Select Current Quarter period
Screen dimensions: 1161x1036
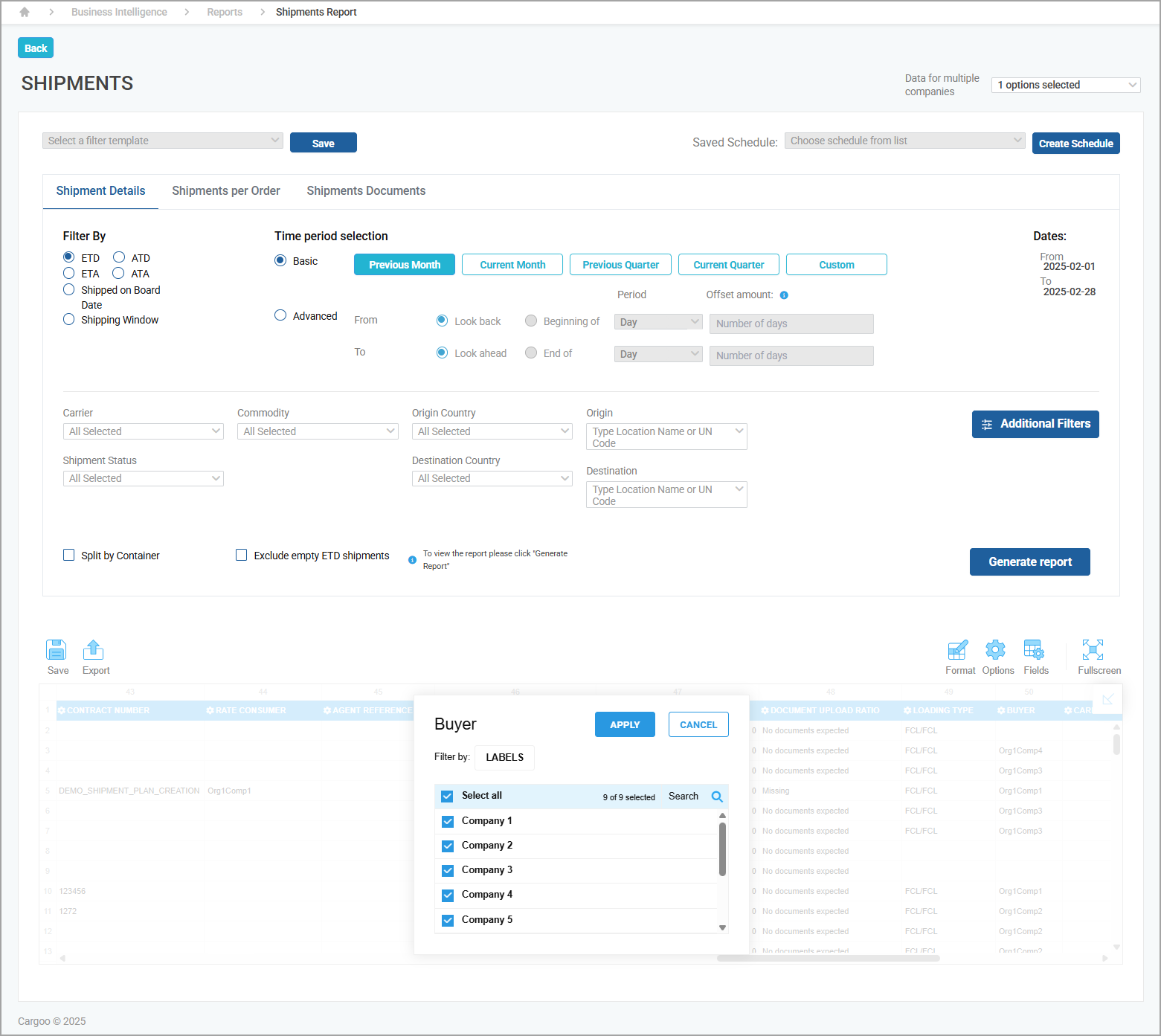(729, 265)
